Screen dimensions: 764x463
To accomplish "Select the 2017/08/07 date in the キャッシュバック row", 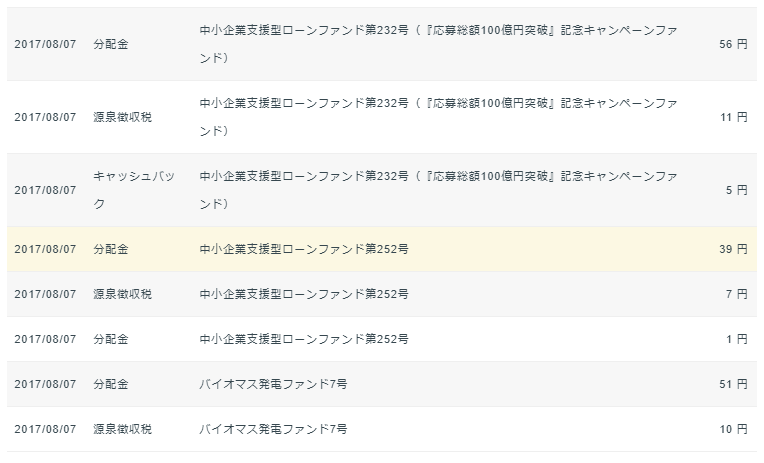I will pos(45,191).
